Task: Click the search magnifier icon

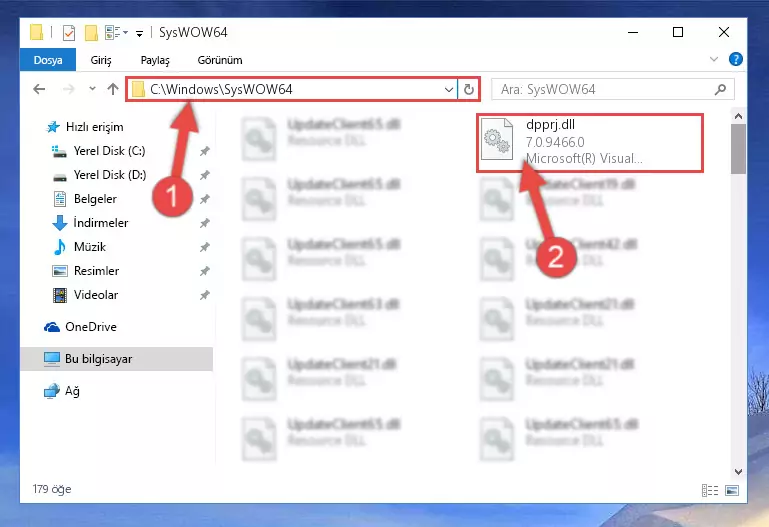Action: 720,89
